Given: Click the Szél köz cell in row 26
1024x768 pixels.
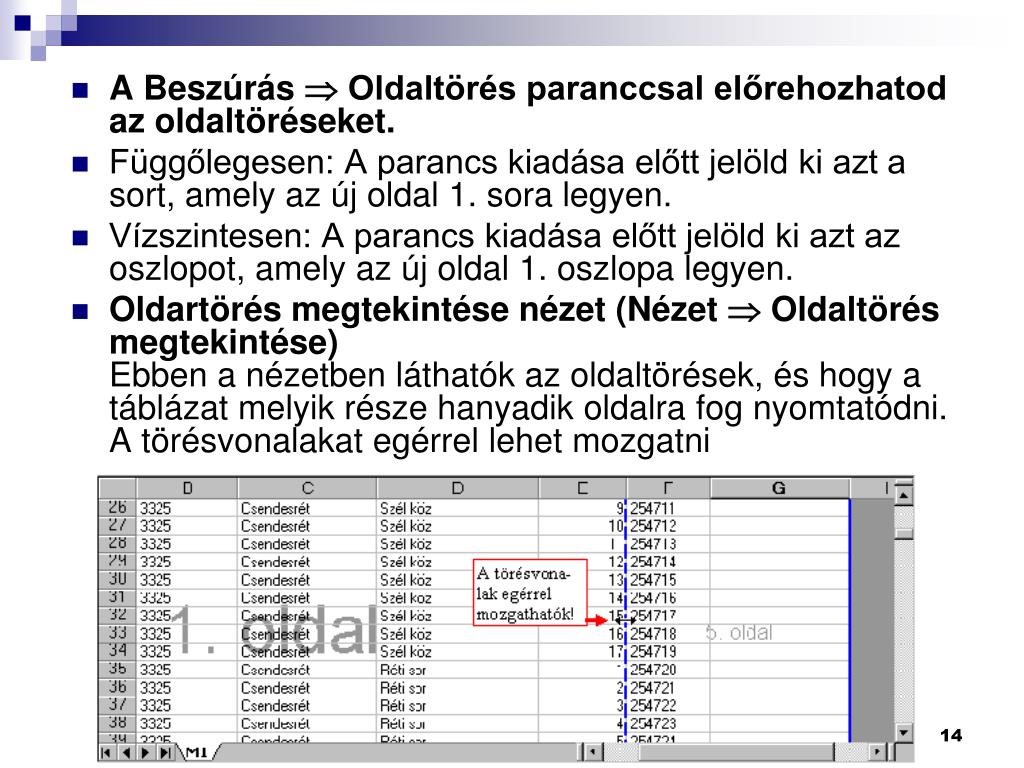Looking at the screenshot, I should tap(457, 508).
